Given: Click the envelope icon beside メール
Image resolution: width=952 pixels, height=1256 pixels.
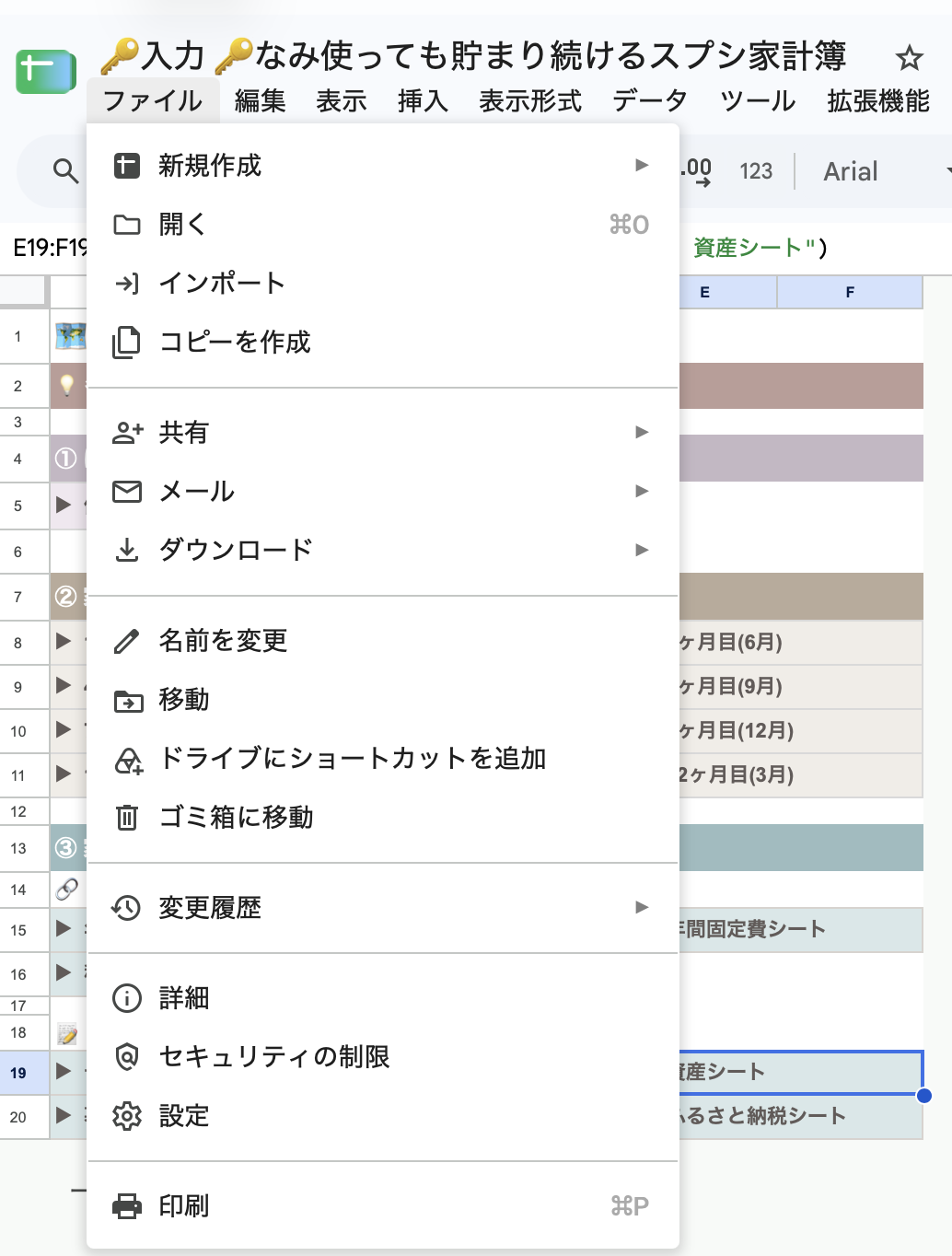Looking at the screenshot, I should click(x=127, y=492).
